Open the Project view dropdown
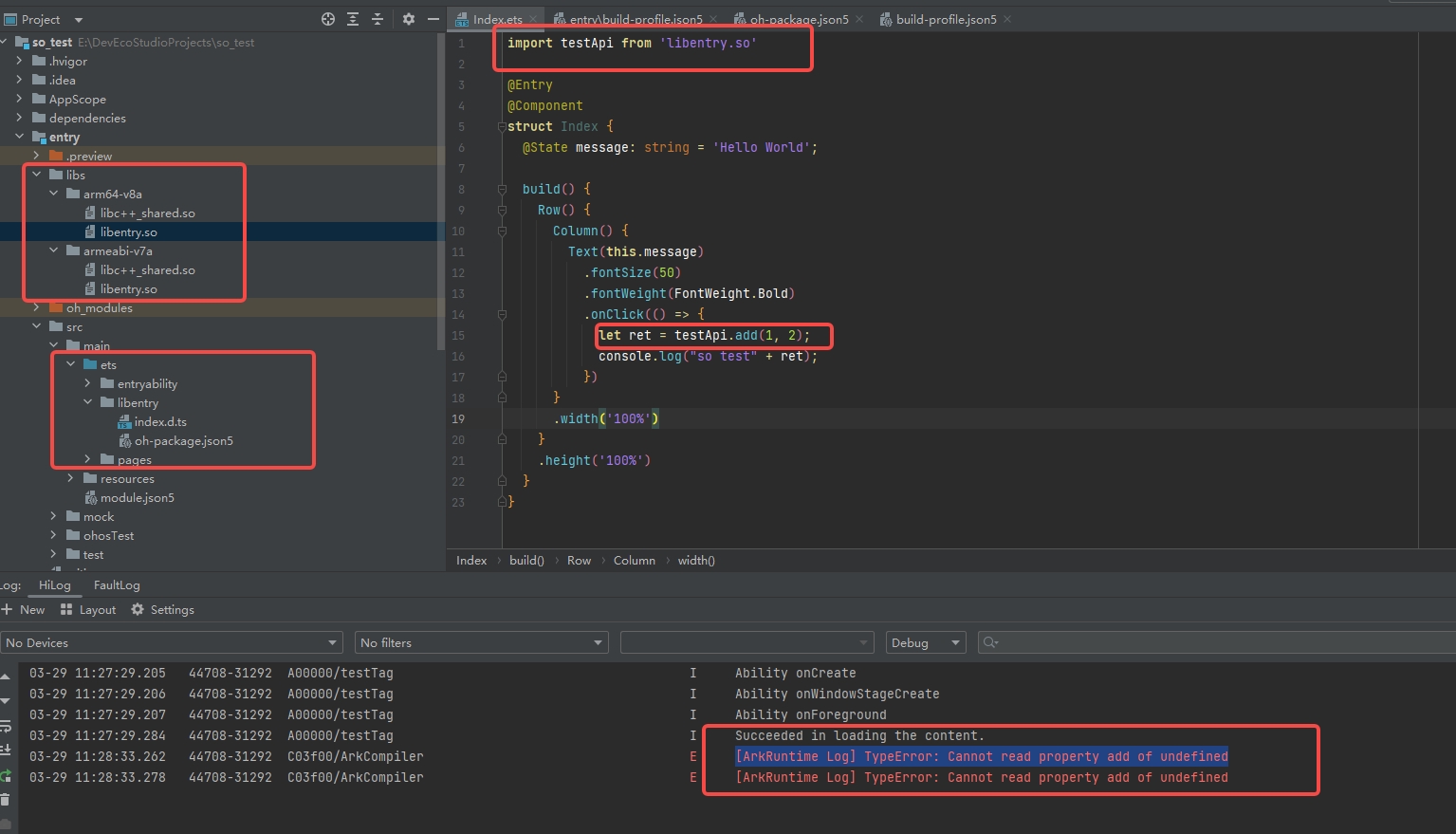Screen dimensions: 1456x834 click(79, 20)
